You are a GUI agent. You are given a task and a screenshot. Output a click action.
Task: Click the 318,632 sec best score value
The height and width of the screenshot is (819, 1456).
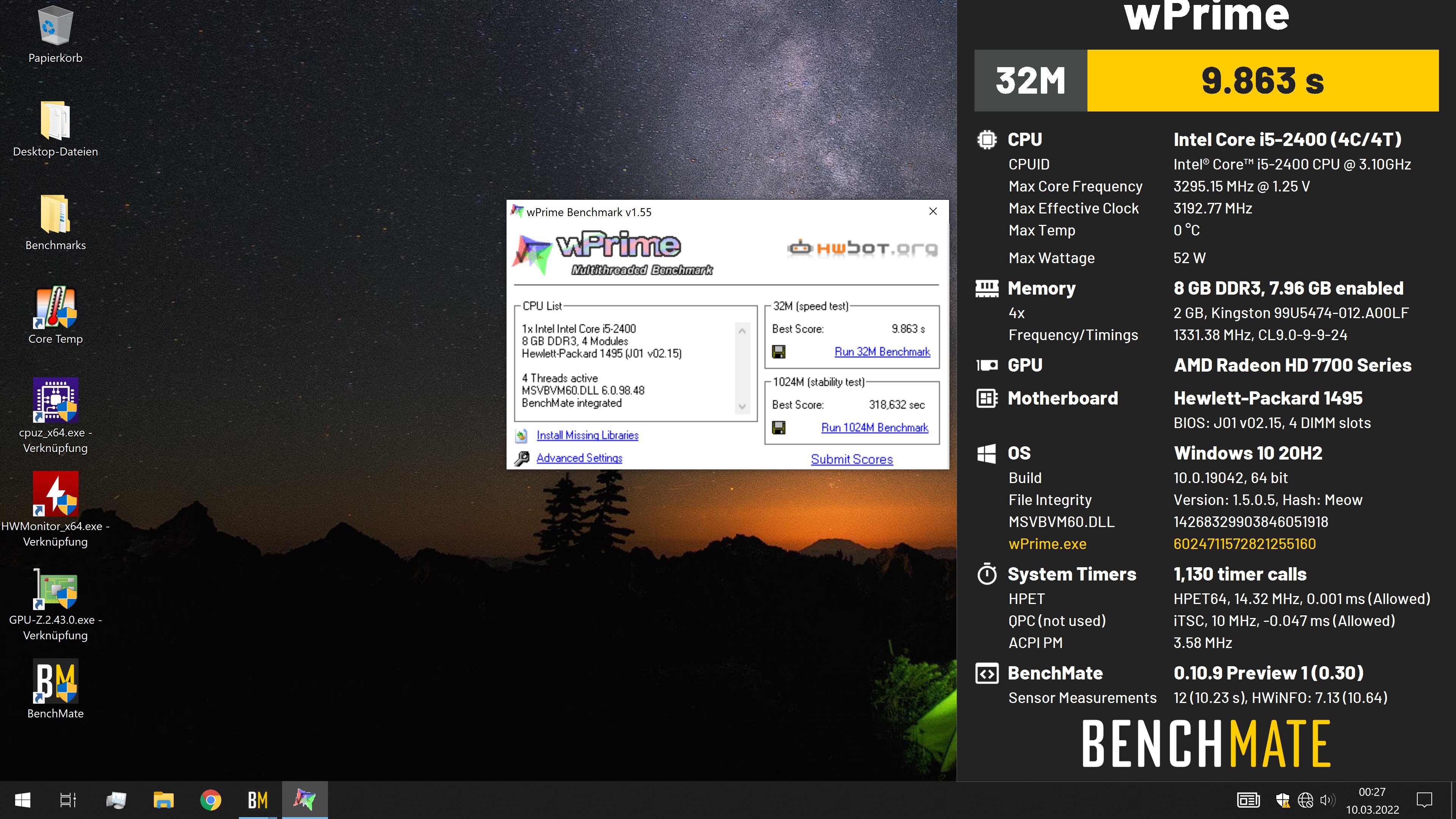click(897, 405)
